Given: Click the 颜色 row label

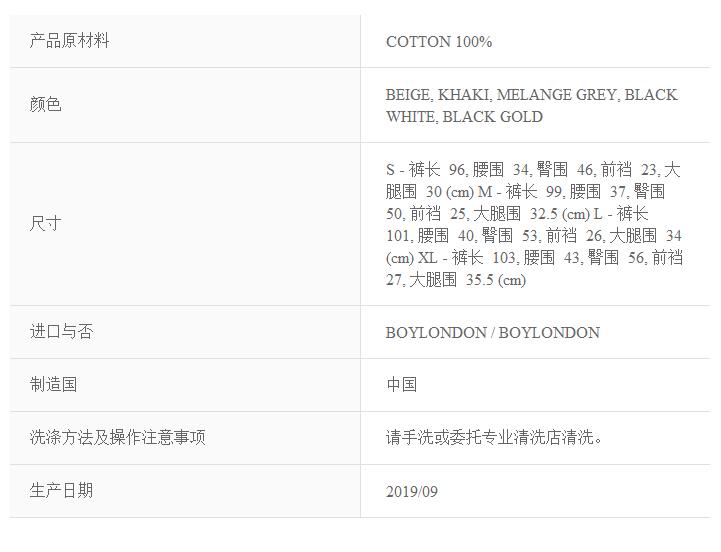Looking at the screenshot, I should click(x=46, y=104).
